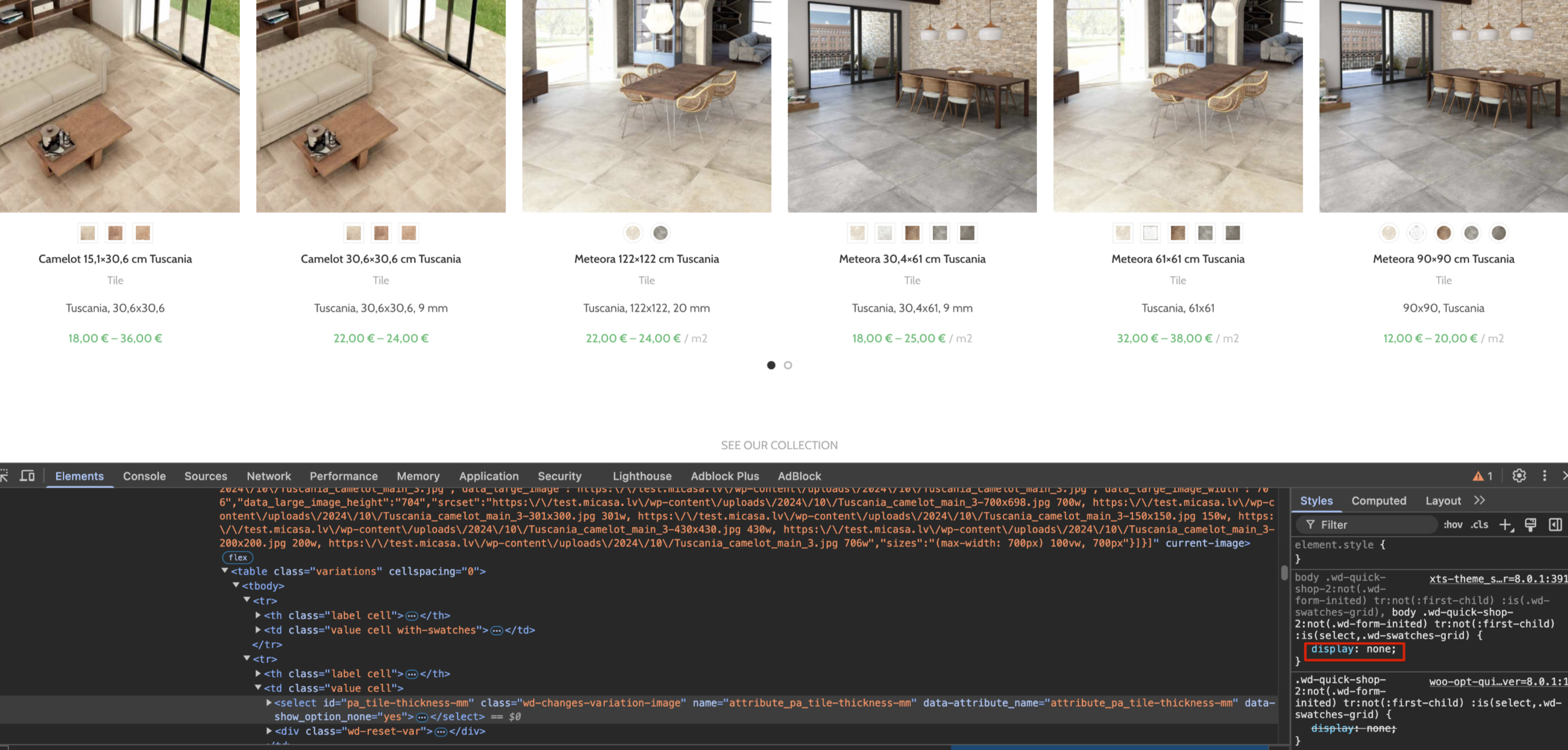Image resolution: width=1568 pixels, height=750 pixels.
Task: Click Meteora 122×122 room image thumbnail
Action: pyautogui.click(x=646, y=106)
